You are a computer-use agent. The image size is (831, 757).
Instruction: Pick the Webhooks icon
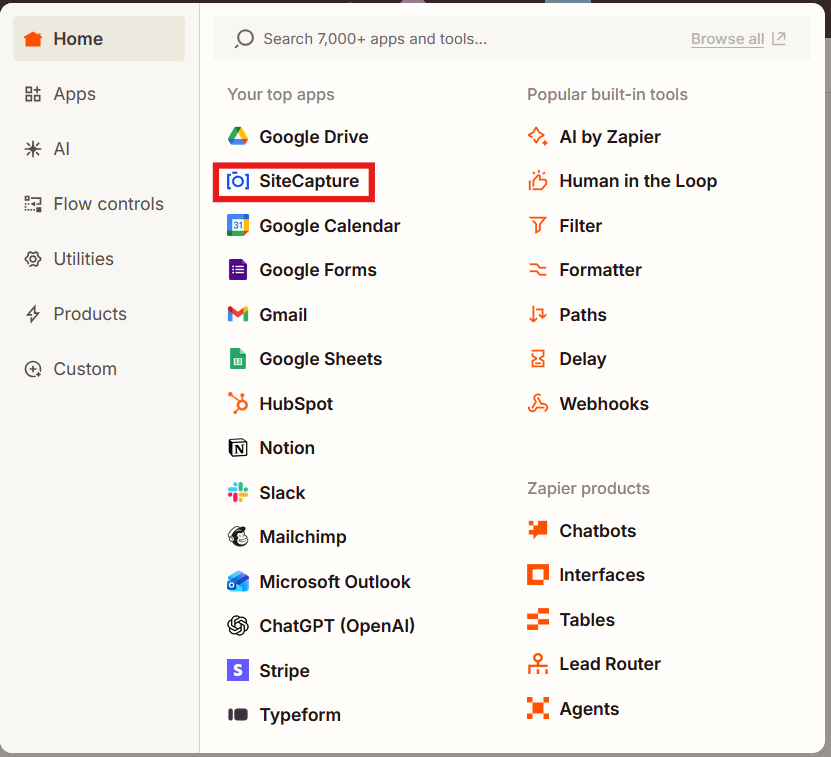(538, 404)
